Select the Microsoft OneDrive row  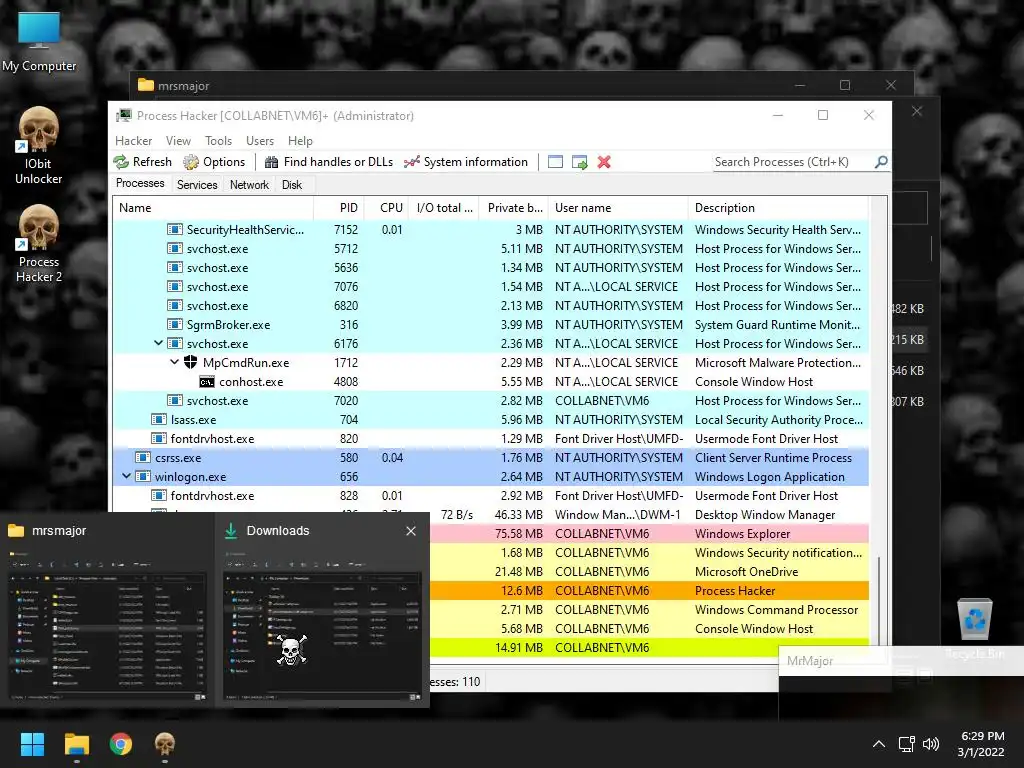649,571
